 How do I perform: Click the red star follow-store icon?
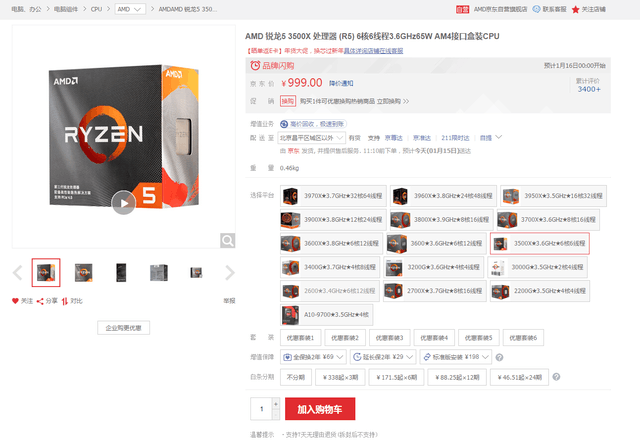point(576,9)
